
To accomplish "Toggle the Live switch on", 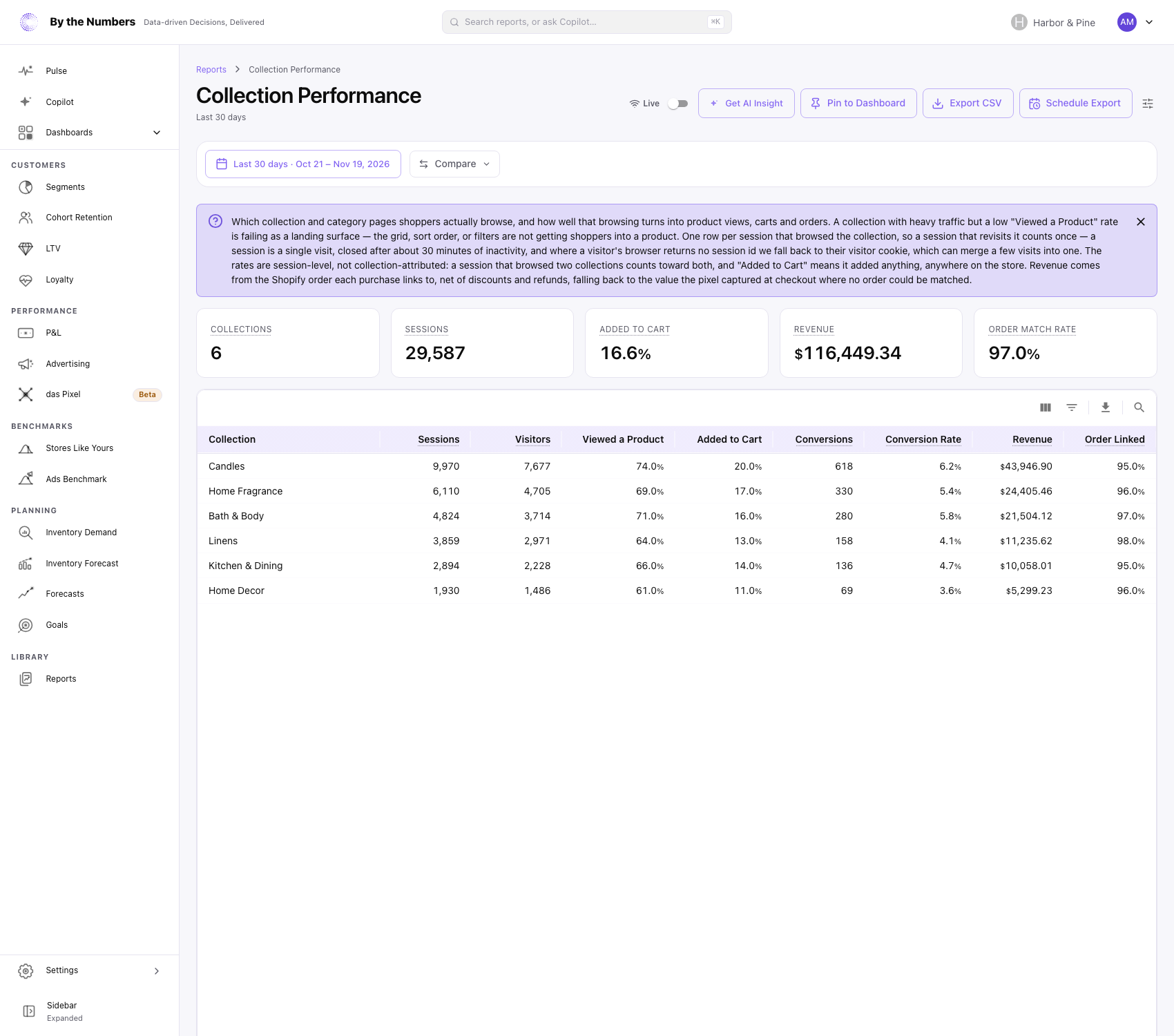I will (678, 104).
